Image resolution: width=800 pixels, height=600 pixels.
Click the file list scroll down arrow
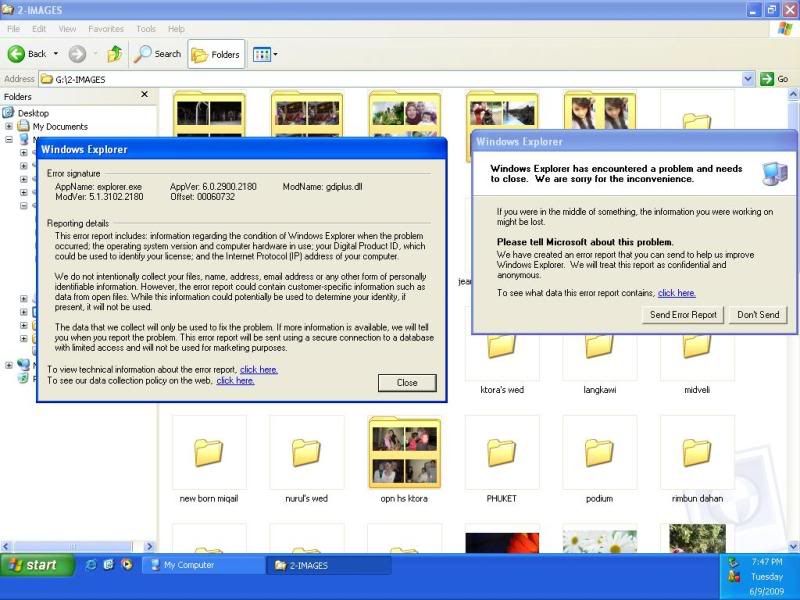click(x=793, y=546)
